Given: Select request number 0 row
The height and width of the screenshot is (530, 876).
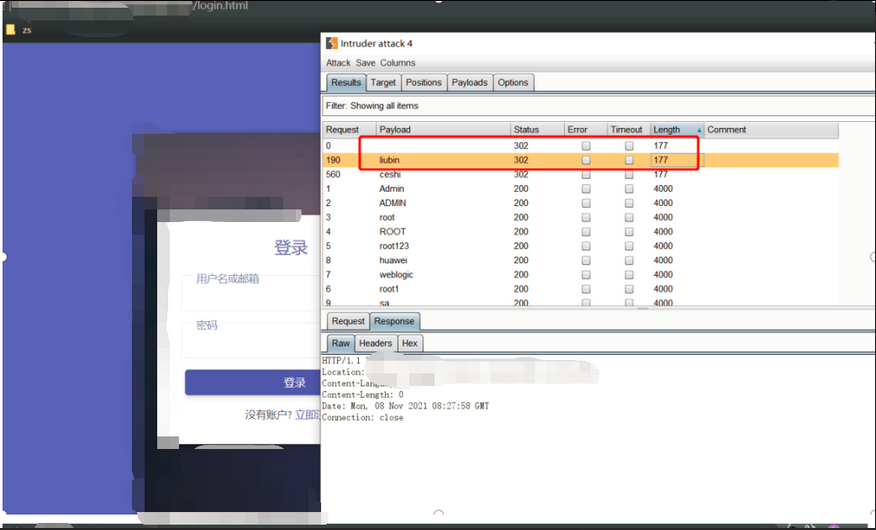Looking at the screenshot, I should pyautogui.click(x=581, y=146).
